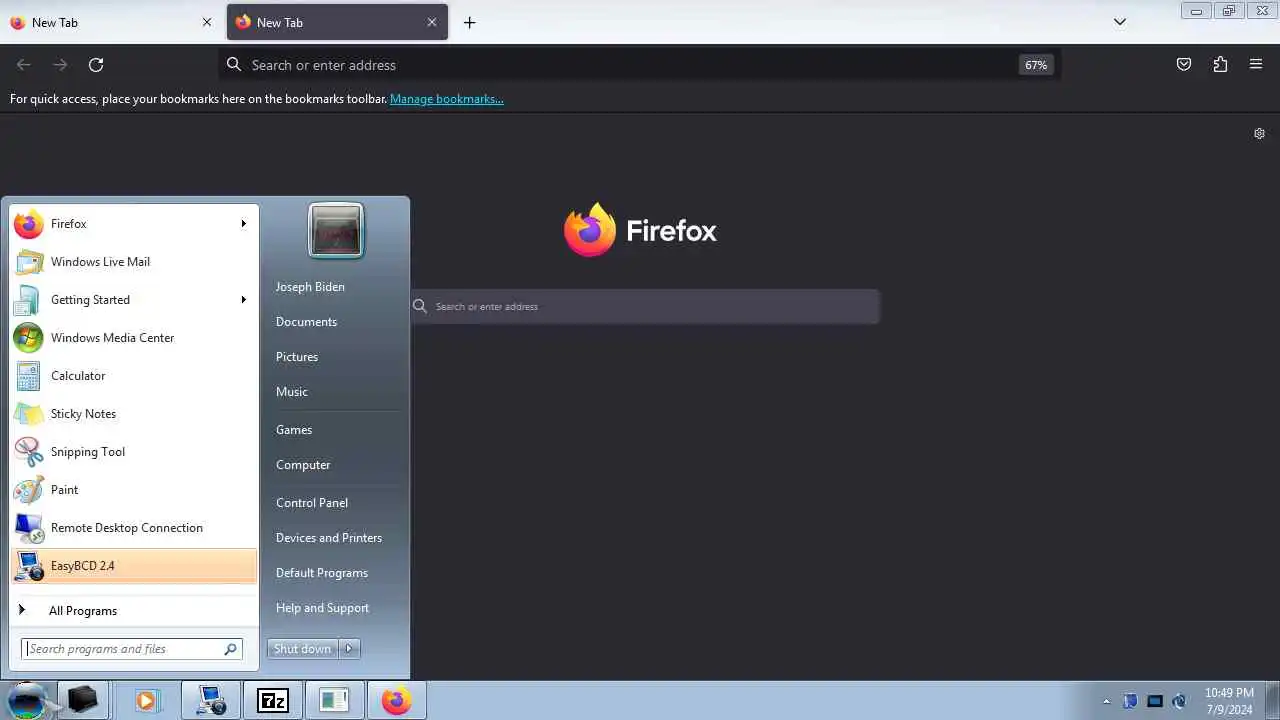This screenshot has width=1280, height=720.
Task: Open a new tab with plus button
Action: pyautogui.click(x=470, y=22)
